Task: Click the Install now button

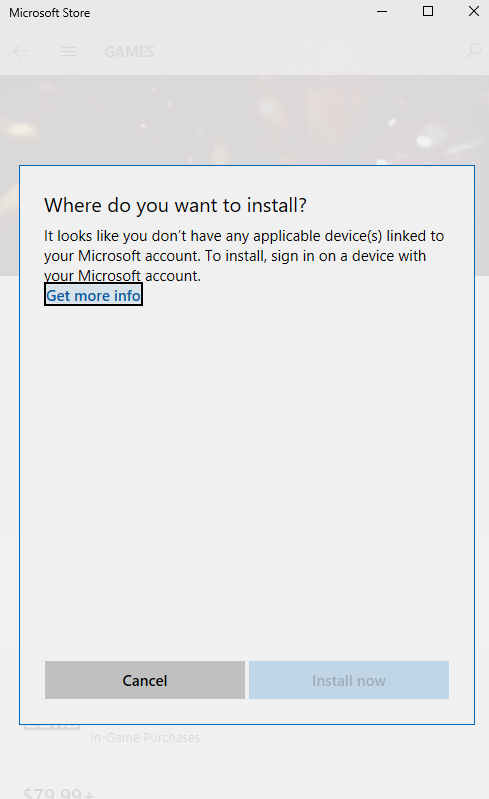Action: pos(349,680)
